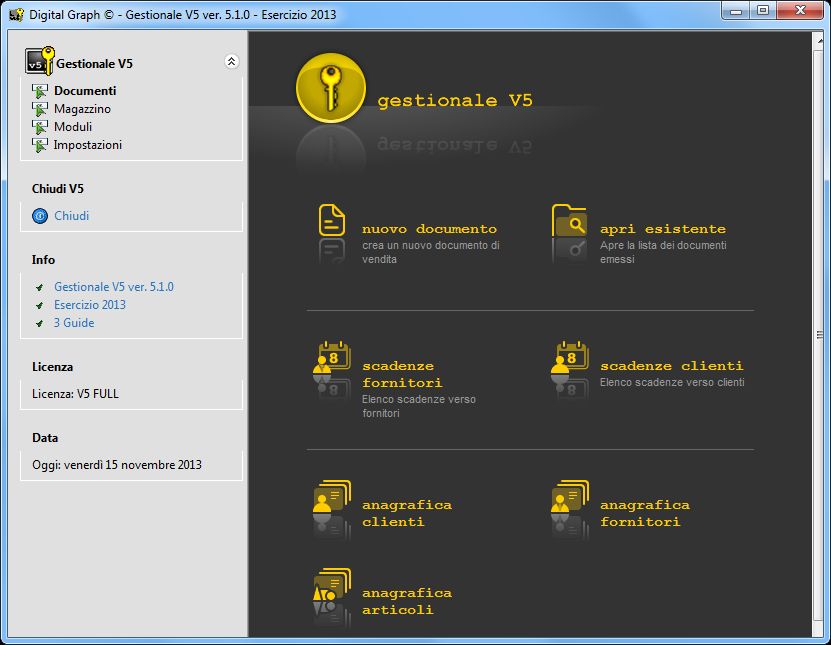Image resolution: width=831 pixels, height=645 pixels.
Task: Click the Gestionale V5 sidebar header
Action: [94, 64]
